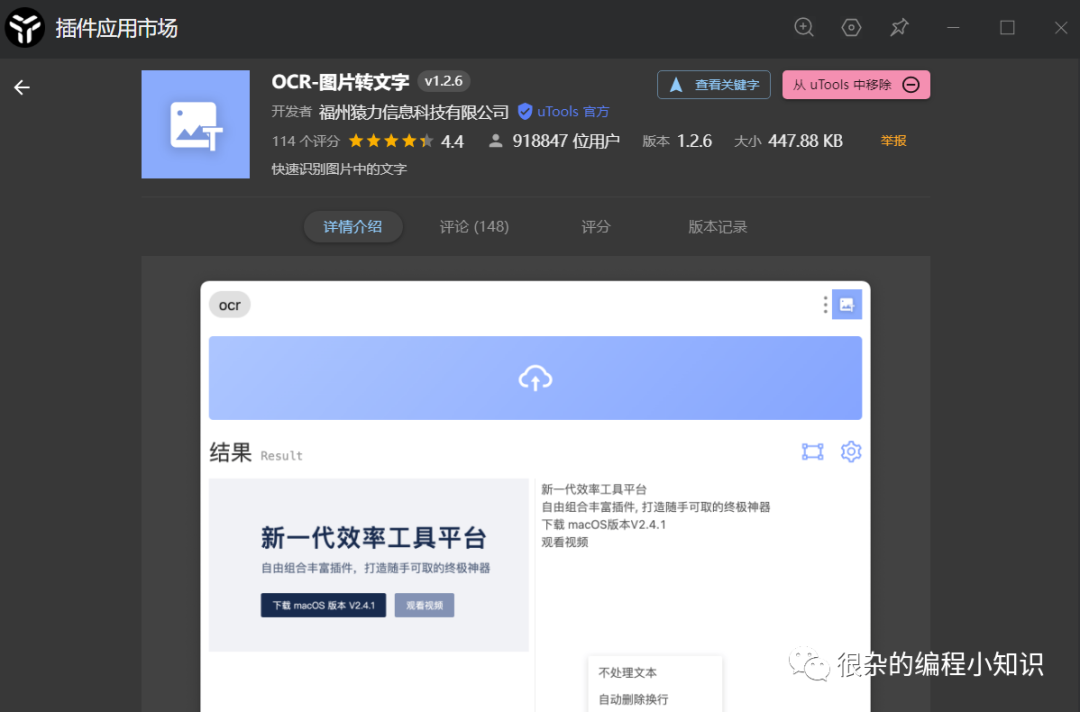Pin the window with the pin icon
The height and width of the screenshot is (712, 1080).
pyautogui.click(x=899, y=28)
